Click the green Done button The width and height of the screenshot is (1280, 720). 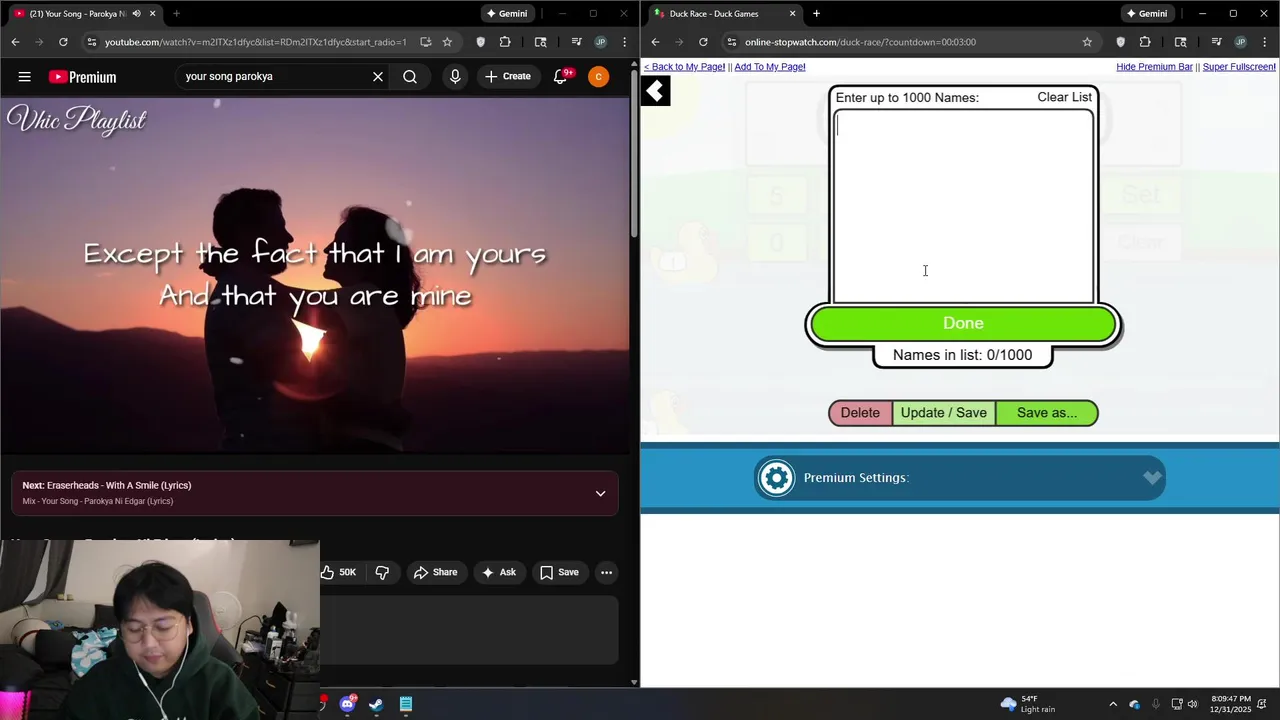[963, 323]
